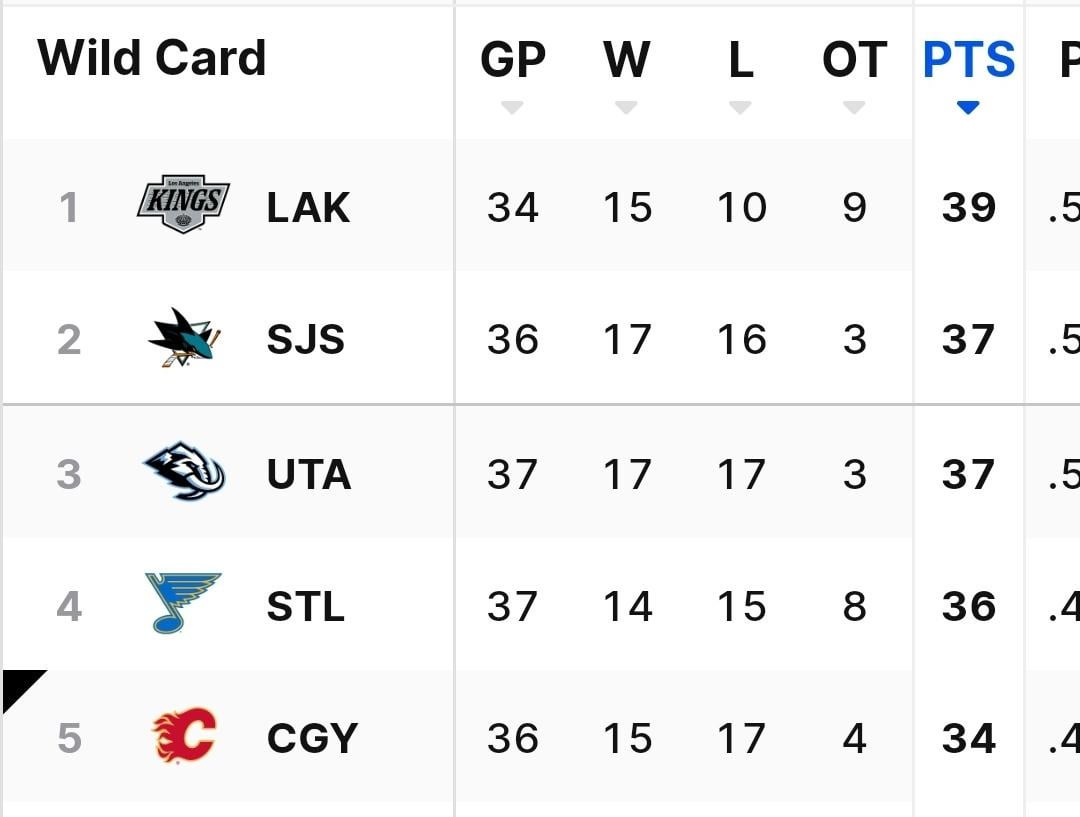Open the SJS team page link
Screen dimensions: 1080x817
coord(306,340)
